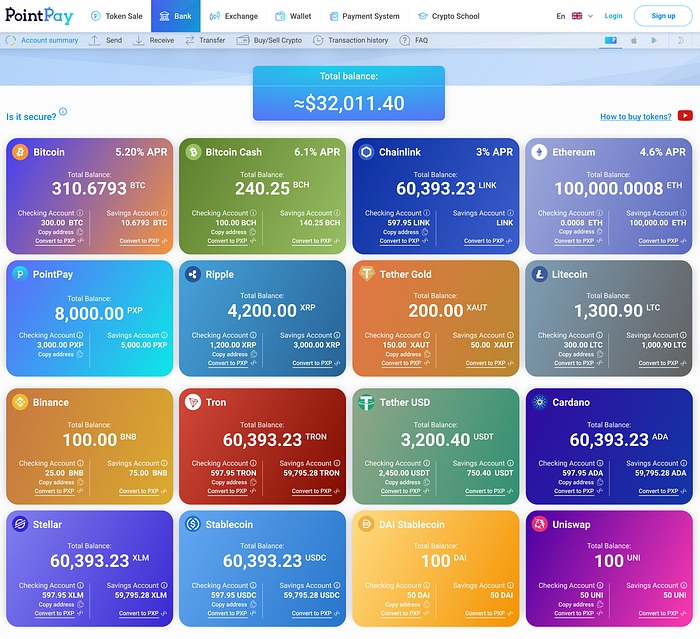The height and width of the screenshot is (639, 700).
Task: Open the FAQ tab
Action: [x=414, y=40]
